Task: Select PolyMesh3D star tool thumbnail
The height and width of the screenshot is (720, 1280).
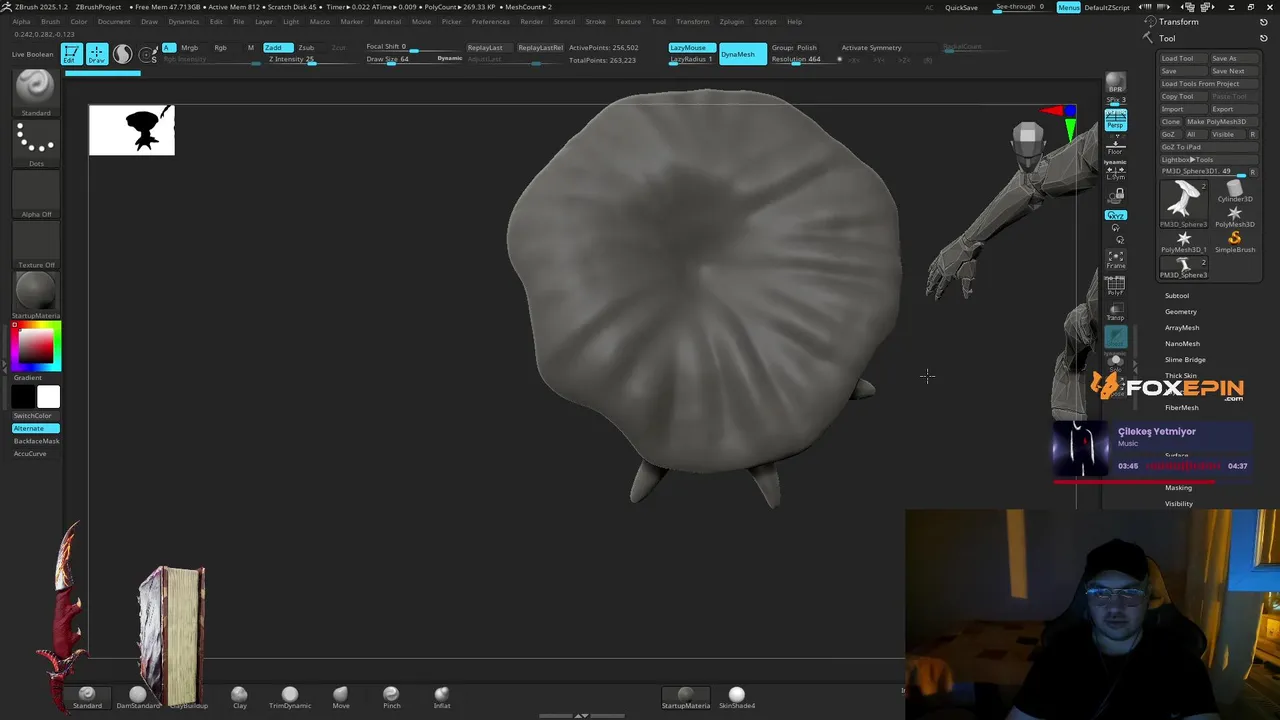Action: coord(1235,217)
